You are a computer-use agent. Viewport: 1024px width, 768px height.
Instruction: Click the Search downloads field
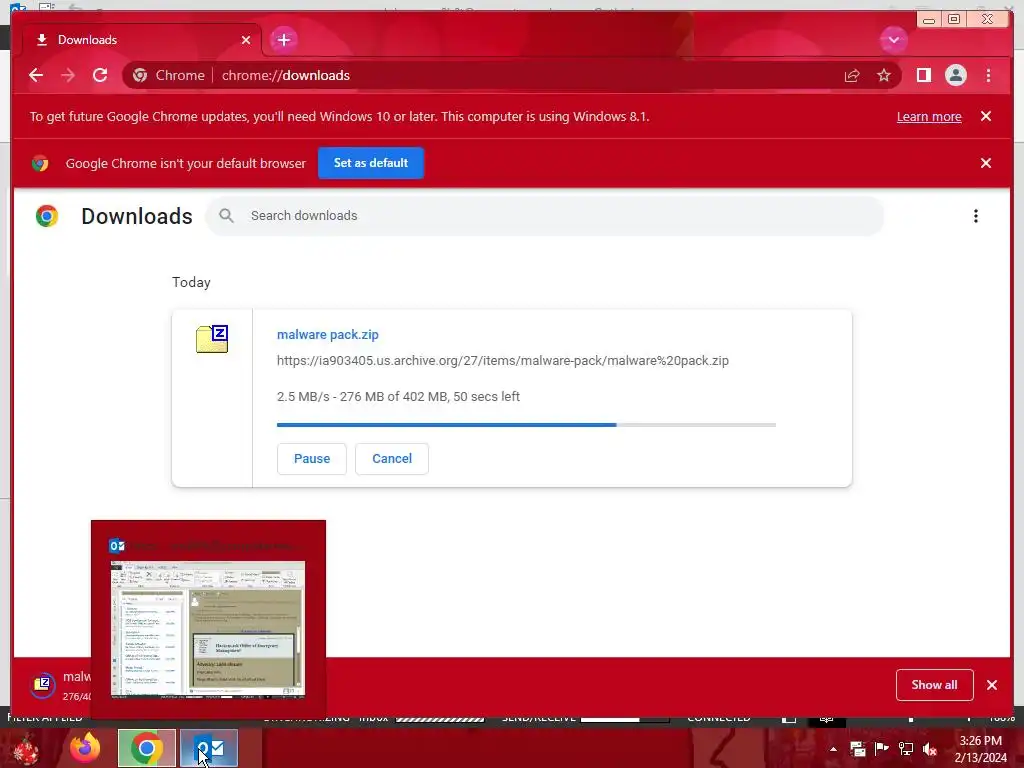point(545,216)
